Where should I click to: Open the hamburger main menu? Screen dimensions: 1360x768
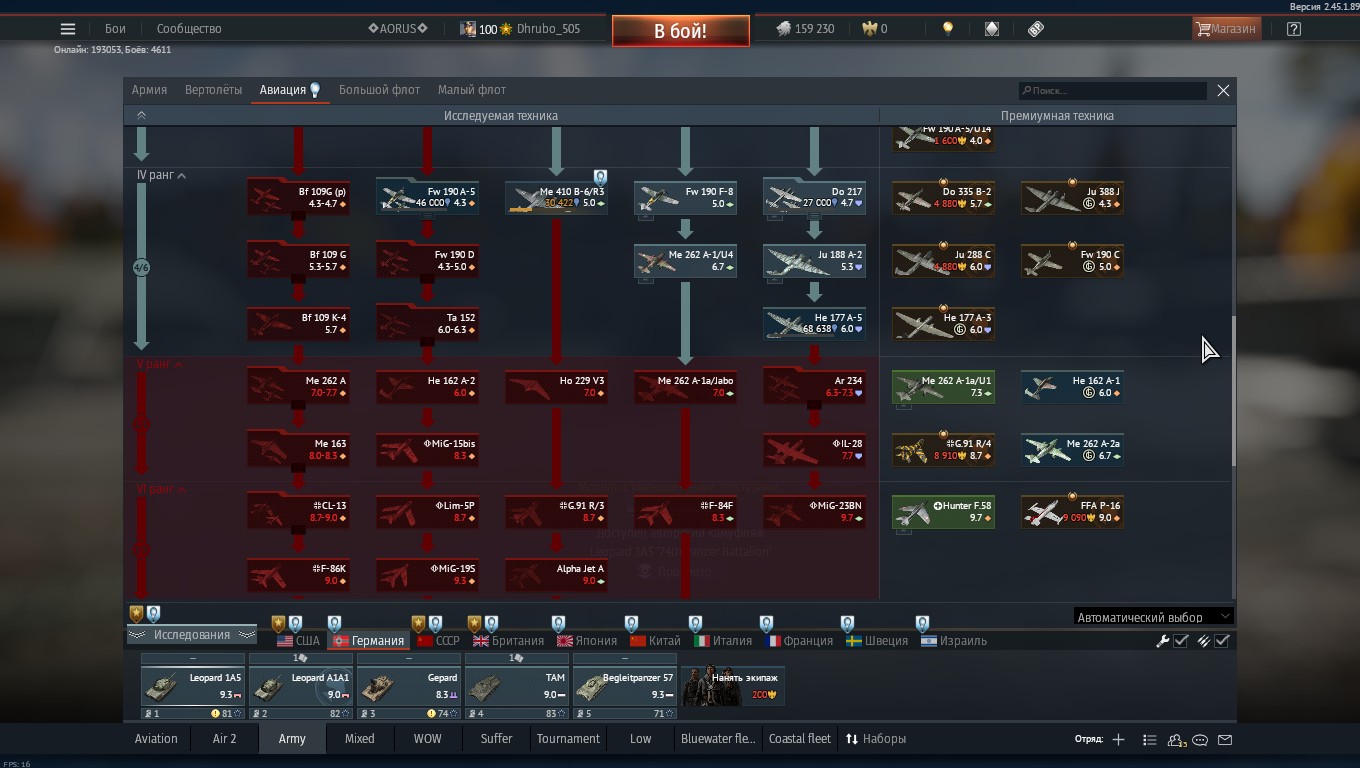68,29
